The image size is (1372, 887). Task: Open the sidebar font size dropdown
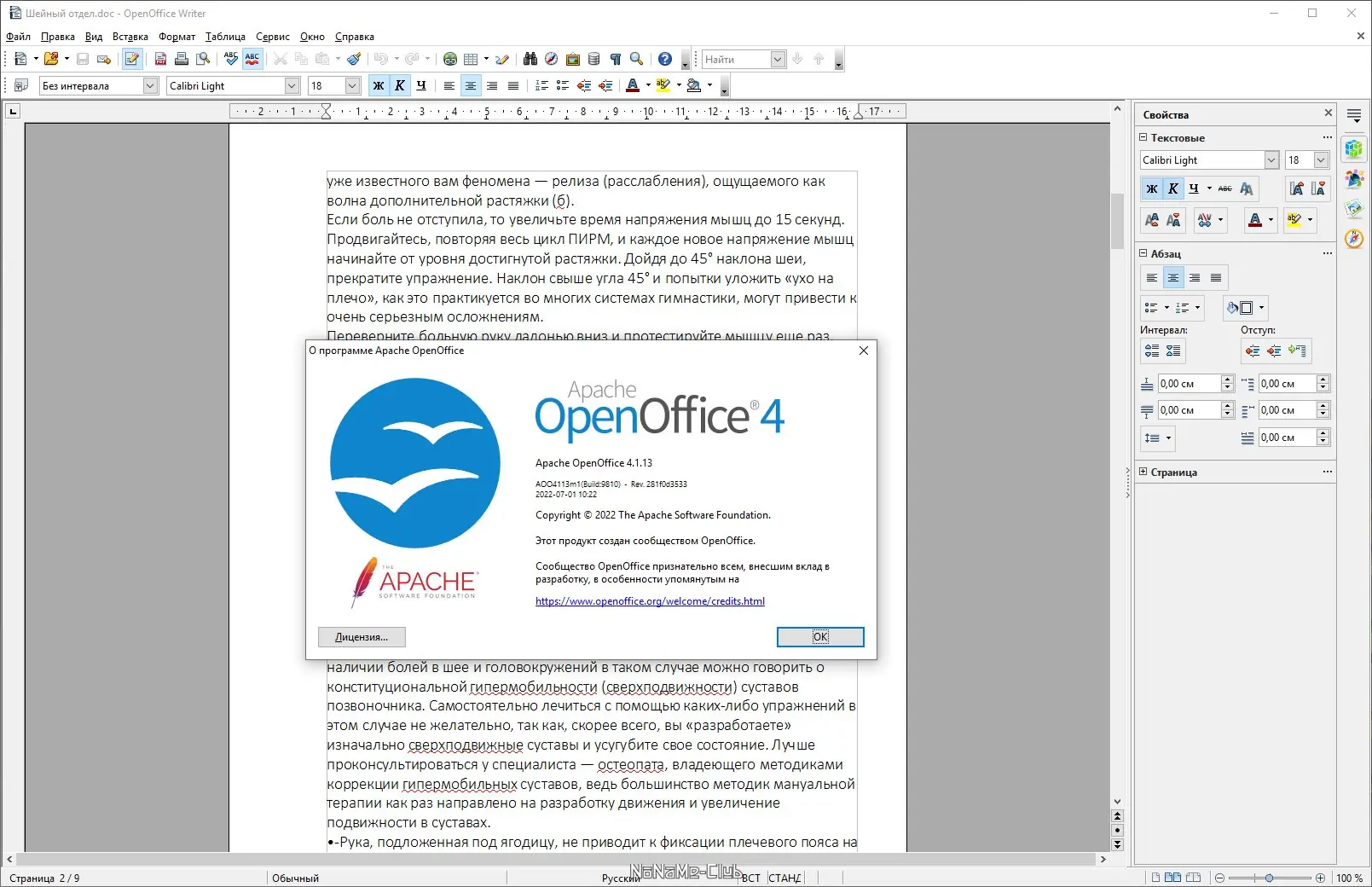(1321, 159)
